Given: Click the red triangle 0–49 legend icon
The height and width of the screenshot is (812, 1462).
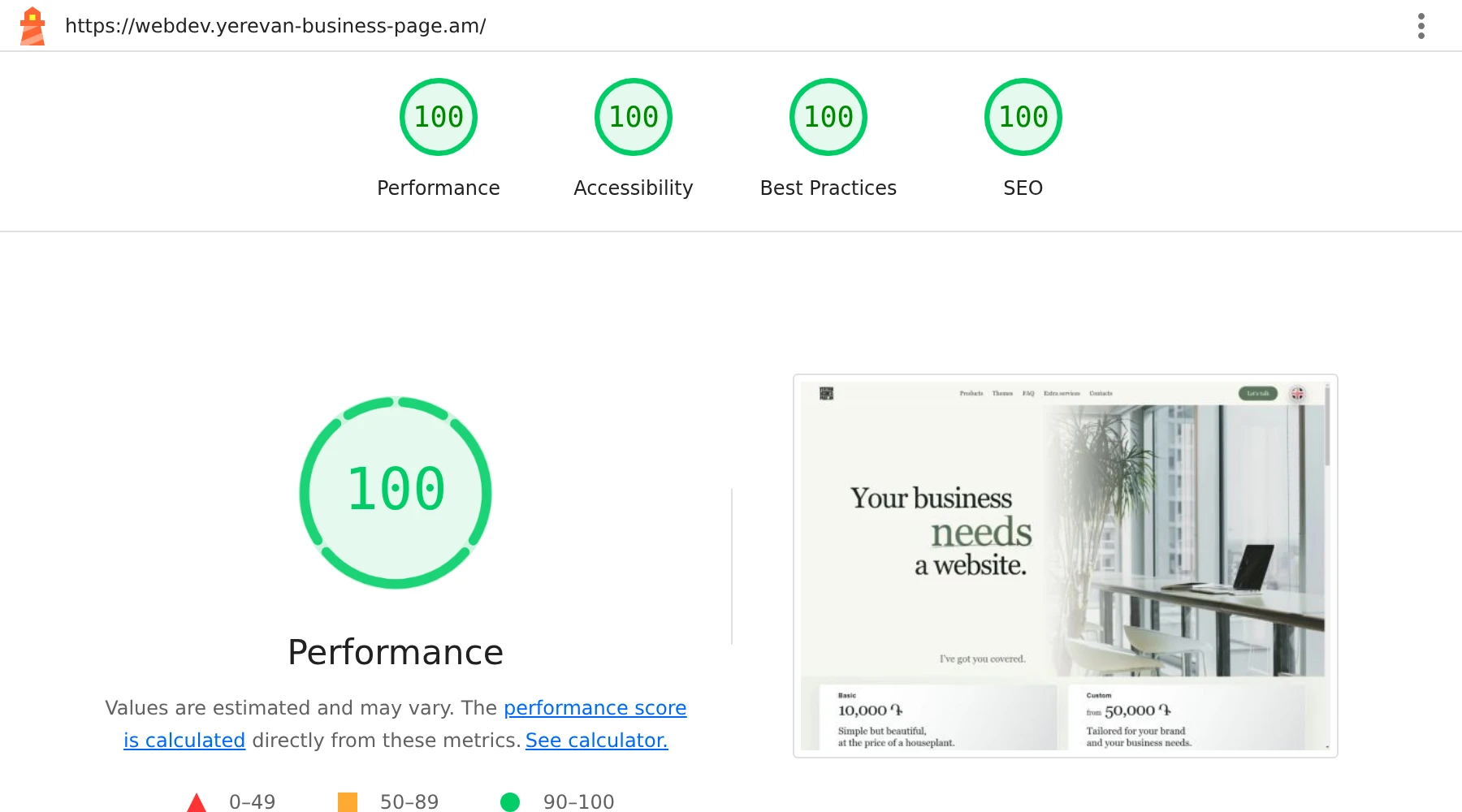Looking at the screenshot, I should pyautogui.click(x=197, y=802).
